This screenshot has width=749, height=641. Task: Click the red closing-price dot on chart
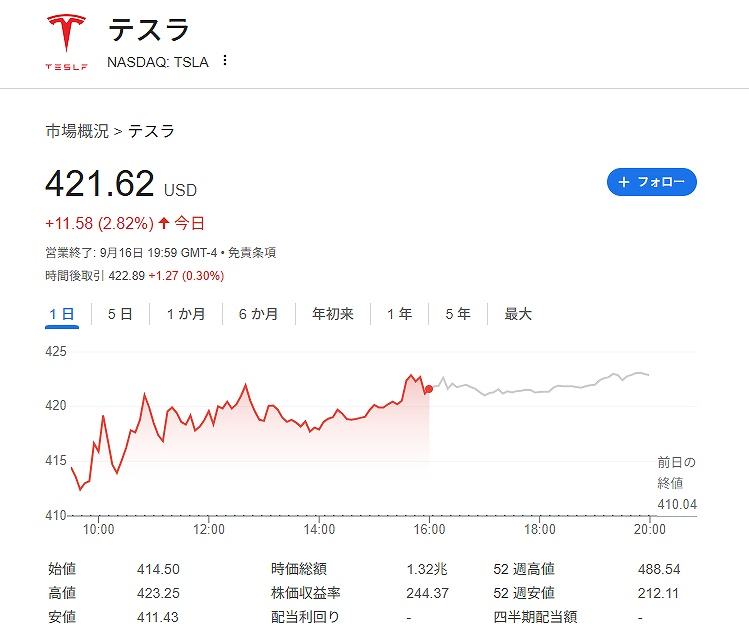[429, 389]
